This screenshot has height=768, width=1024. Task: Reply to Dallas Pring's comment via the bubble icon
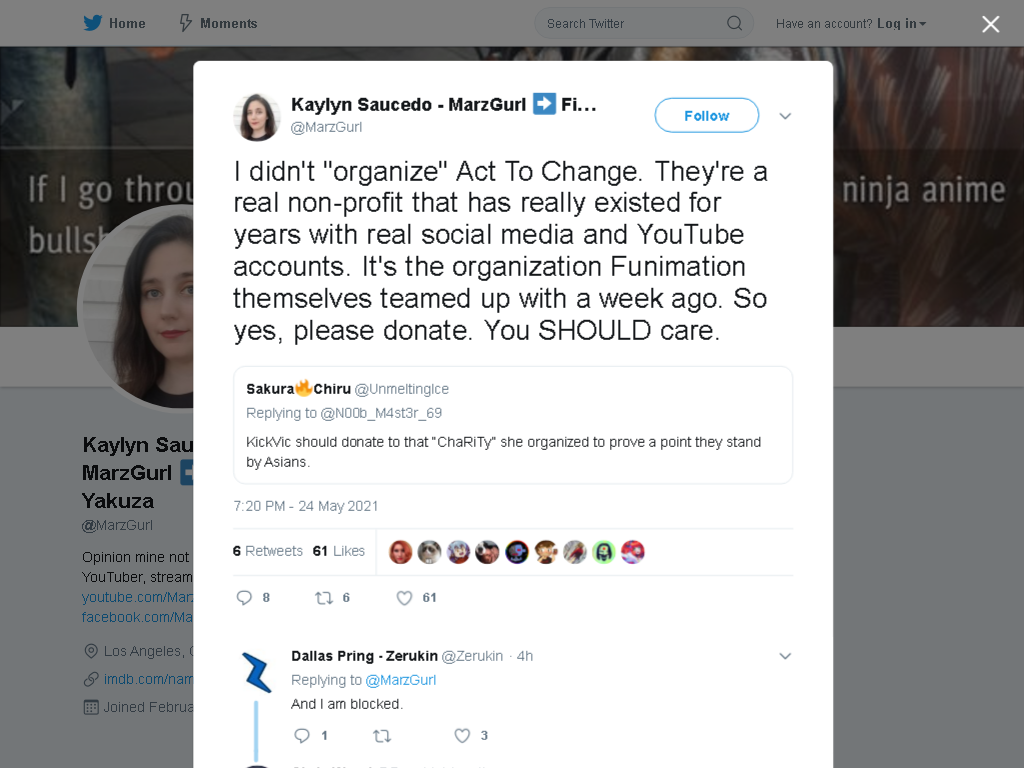click(x=302, y=736)
